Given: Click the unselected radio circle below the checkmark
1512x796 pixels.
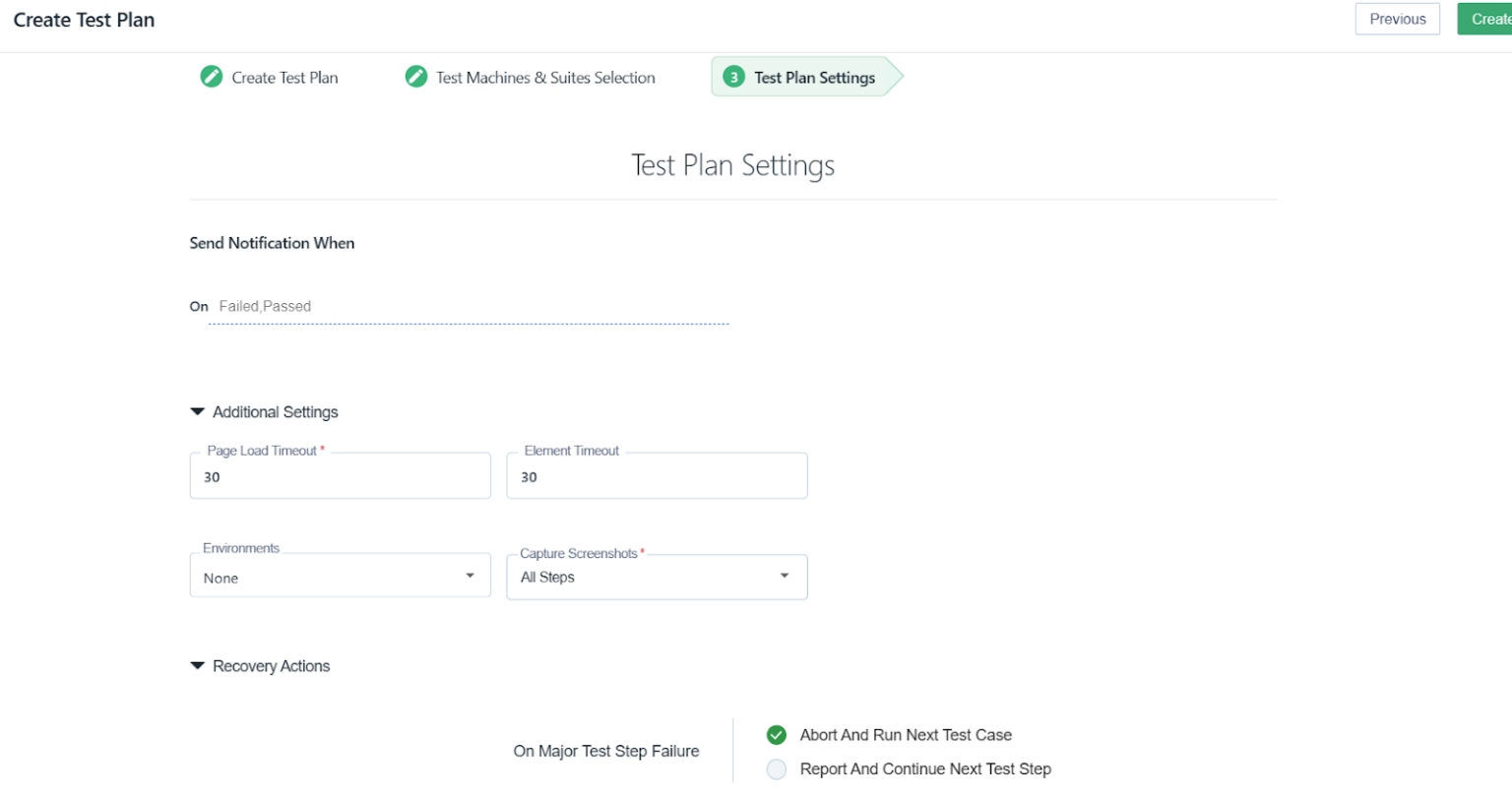Looking at the screenshot, I should pyautogui.click(x=776, y=768).
